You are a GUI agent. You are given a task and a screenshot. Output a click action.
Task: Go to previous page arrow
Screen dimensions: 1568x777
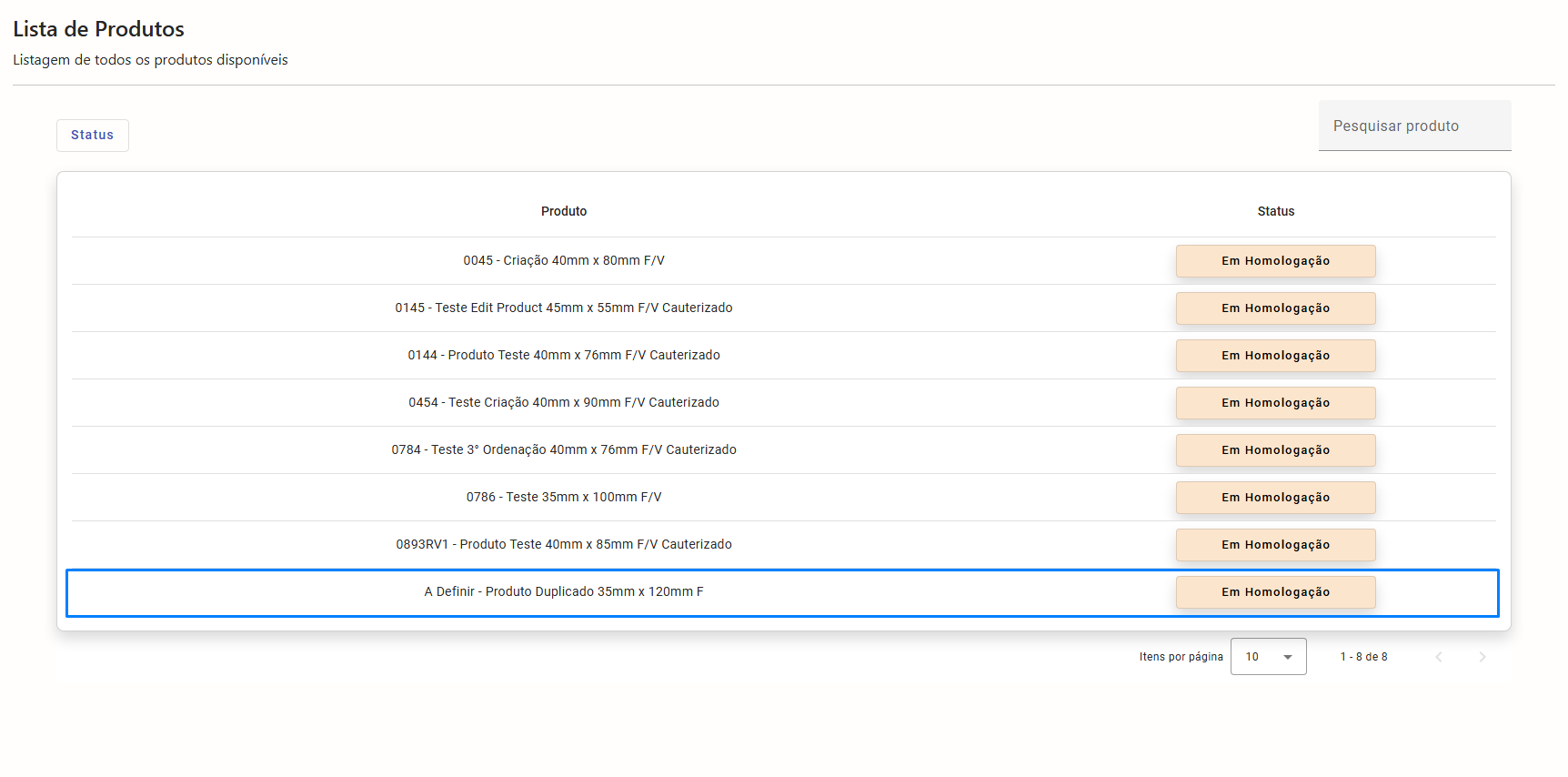pos(1439,657)
